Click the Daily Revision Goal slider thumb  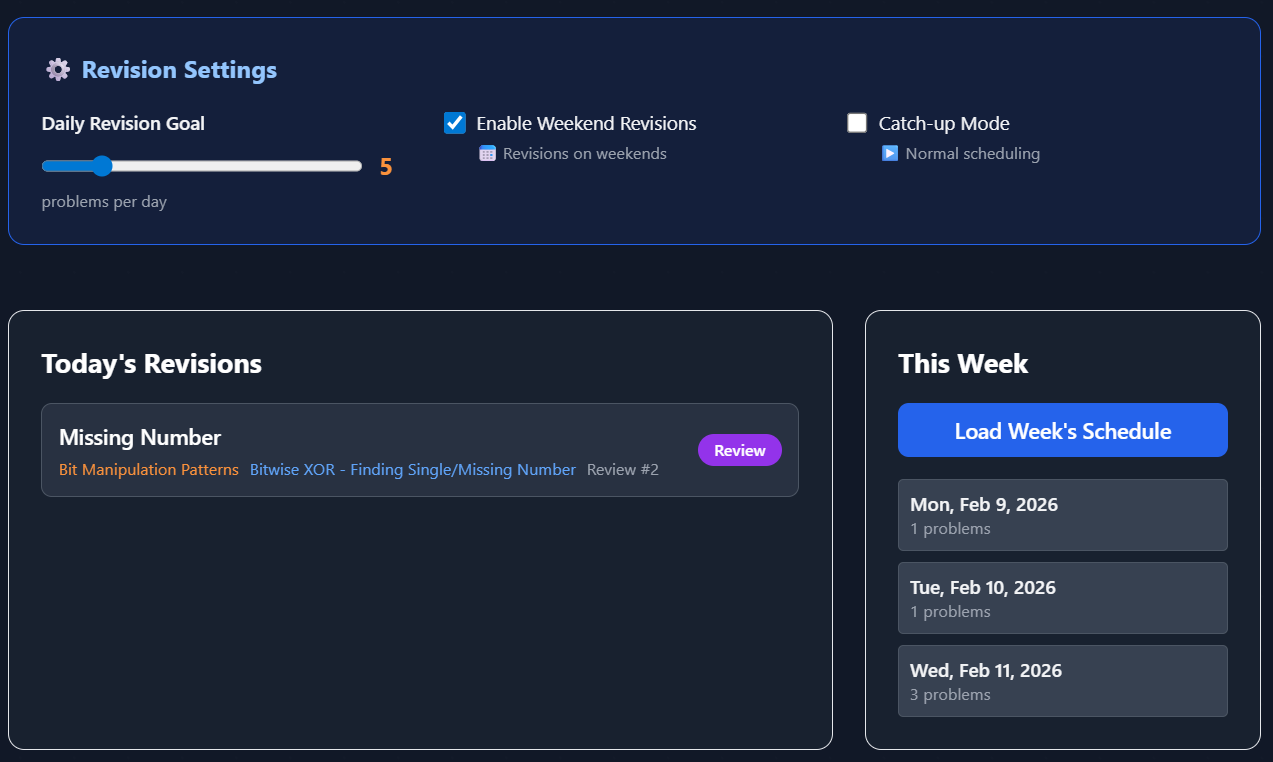click(101, 166)
